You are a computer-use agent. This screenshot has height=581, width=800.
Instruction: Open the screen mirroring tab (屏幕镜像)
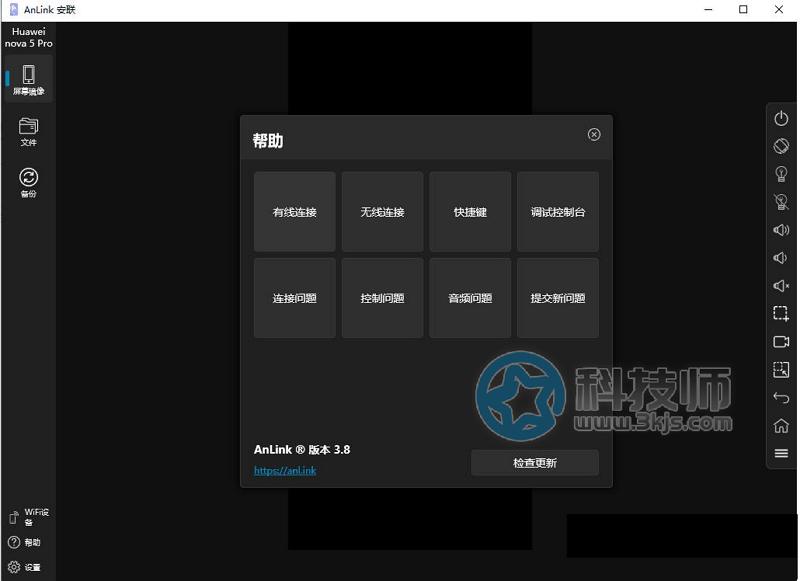29,80
